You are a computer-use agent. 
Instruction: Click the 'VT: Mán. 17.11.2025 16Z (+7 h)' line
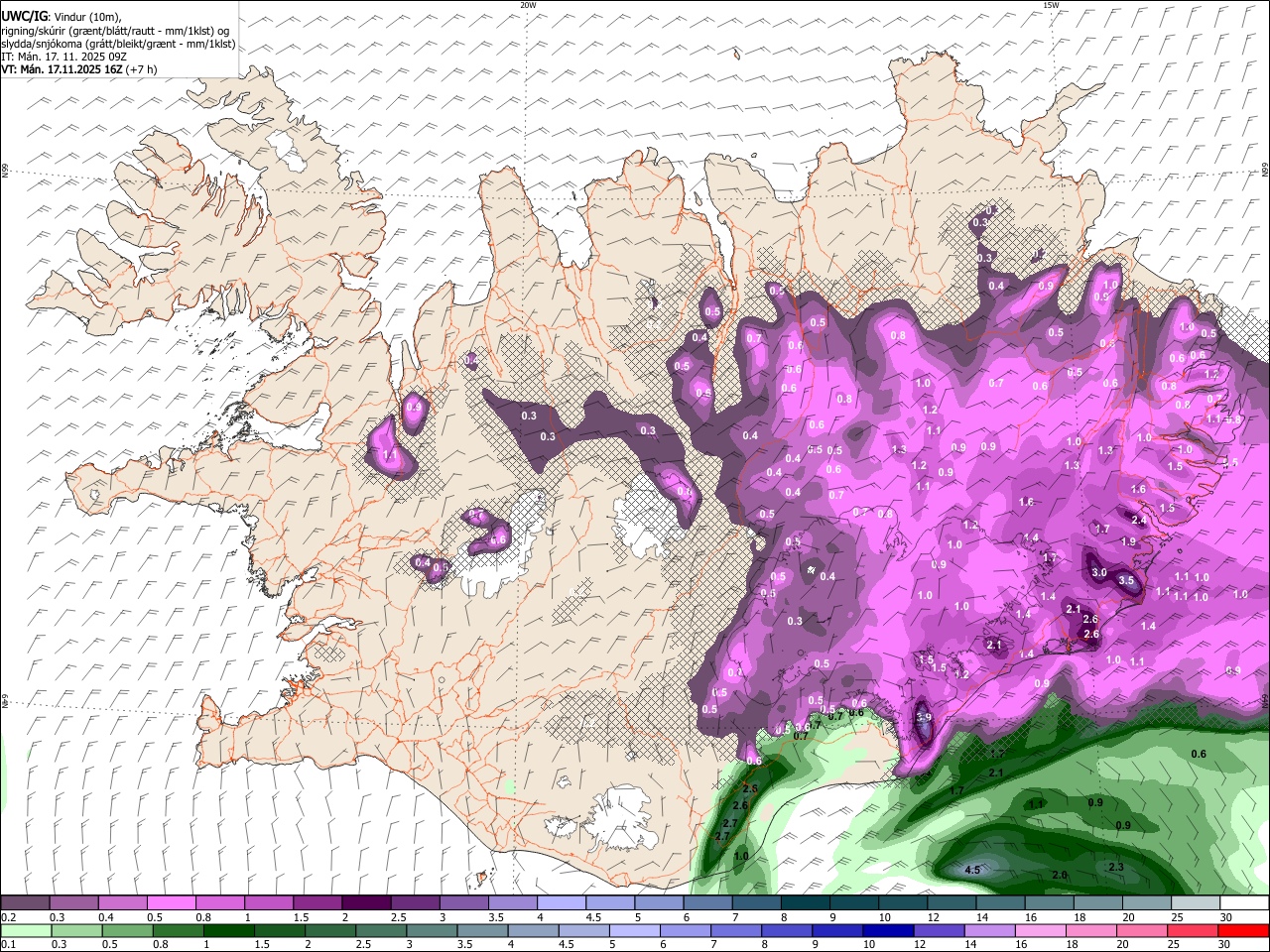tap(78, 69)
